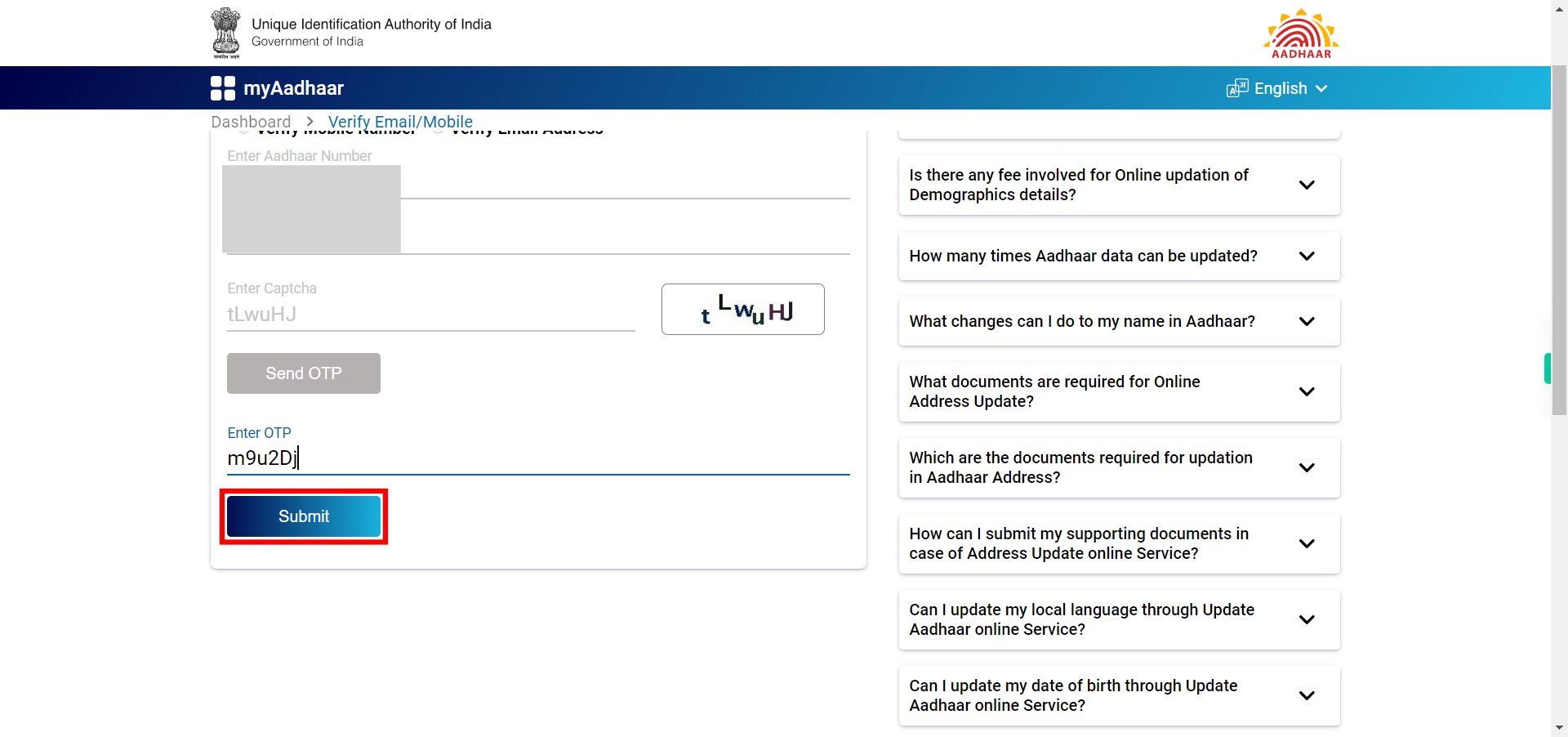The image size is (1568, 737).
Task: Click the myAadhaar title text
Action: pos(293,88)
